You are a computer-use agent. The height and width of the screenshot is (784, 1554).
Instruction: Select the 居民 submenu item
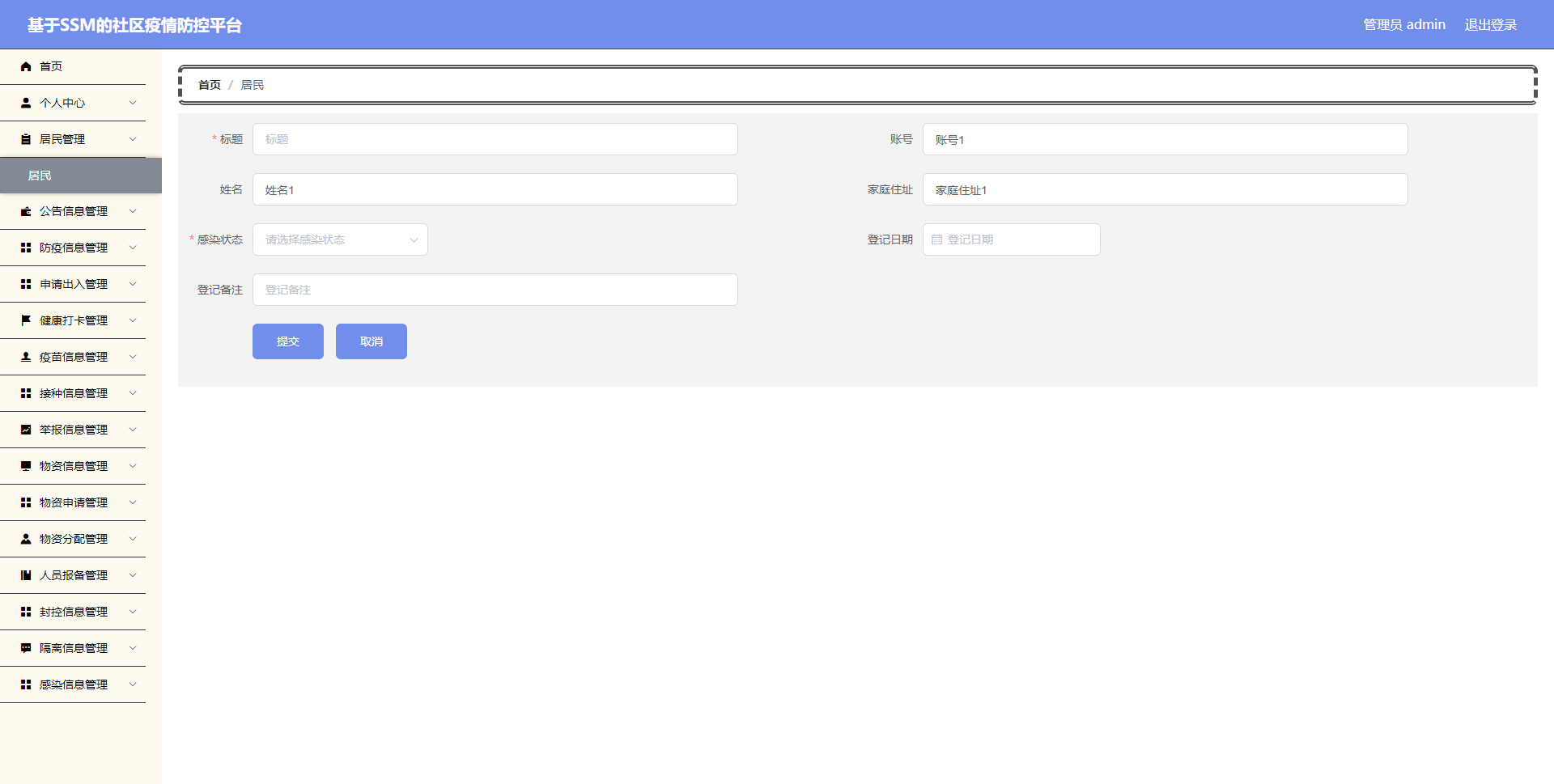[81, 176]
